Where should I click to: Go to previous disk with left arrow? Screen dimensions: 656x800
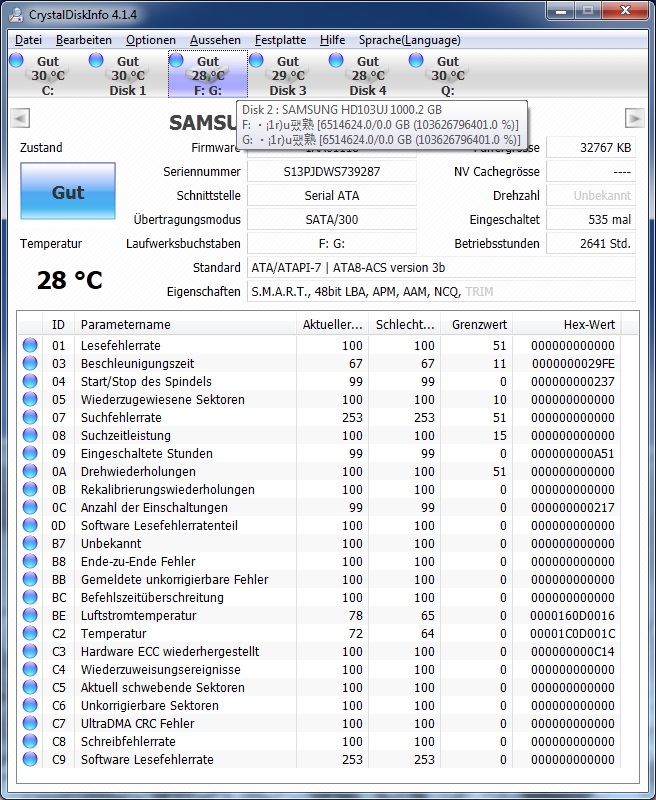coord(20,118)
